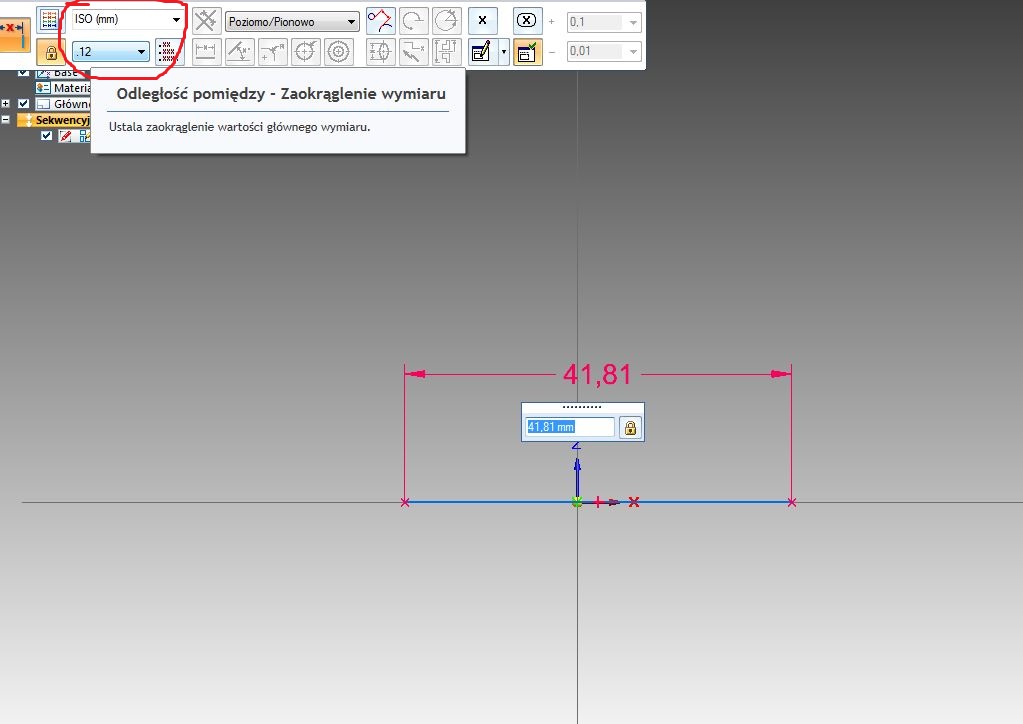
Task: Click the red 41,81 dimension text
Action: [x=597, y=375]
